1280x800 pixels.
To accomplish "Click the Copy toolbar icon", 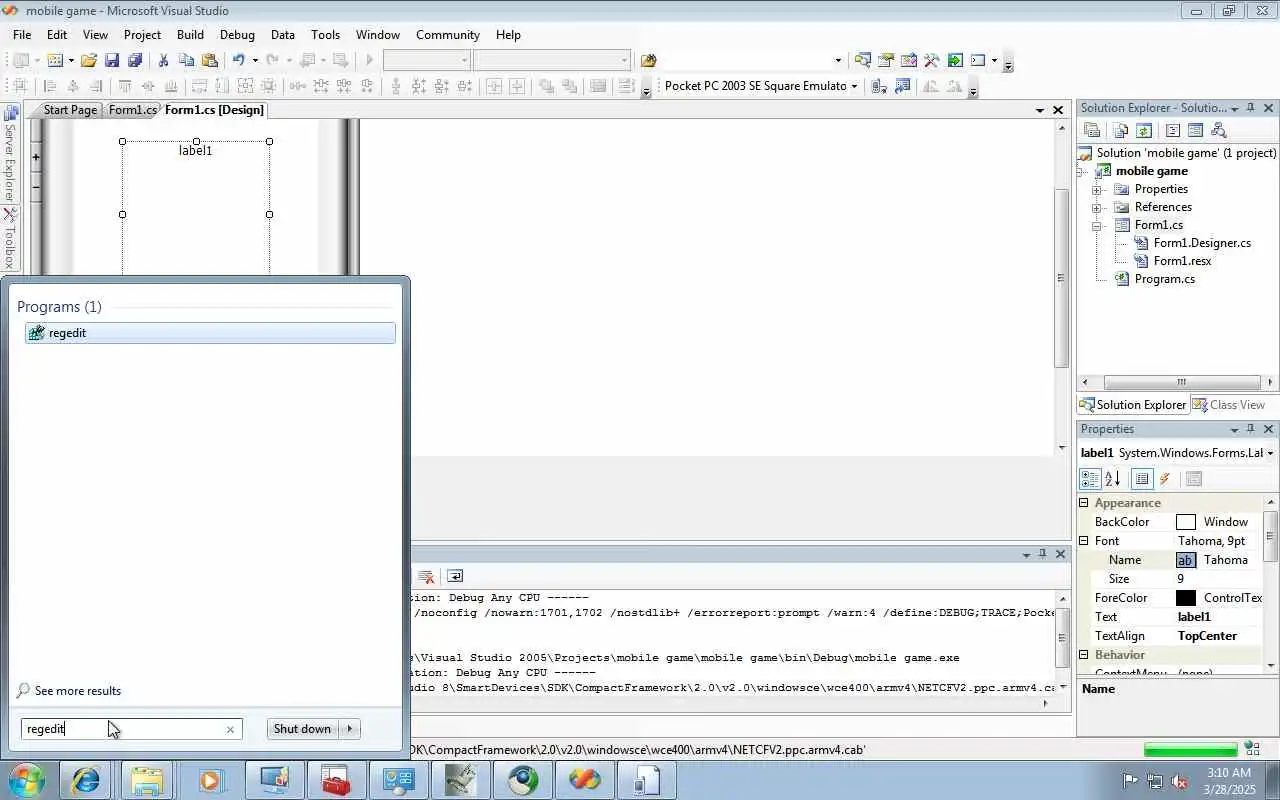I will click(x=186, y=60).
